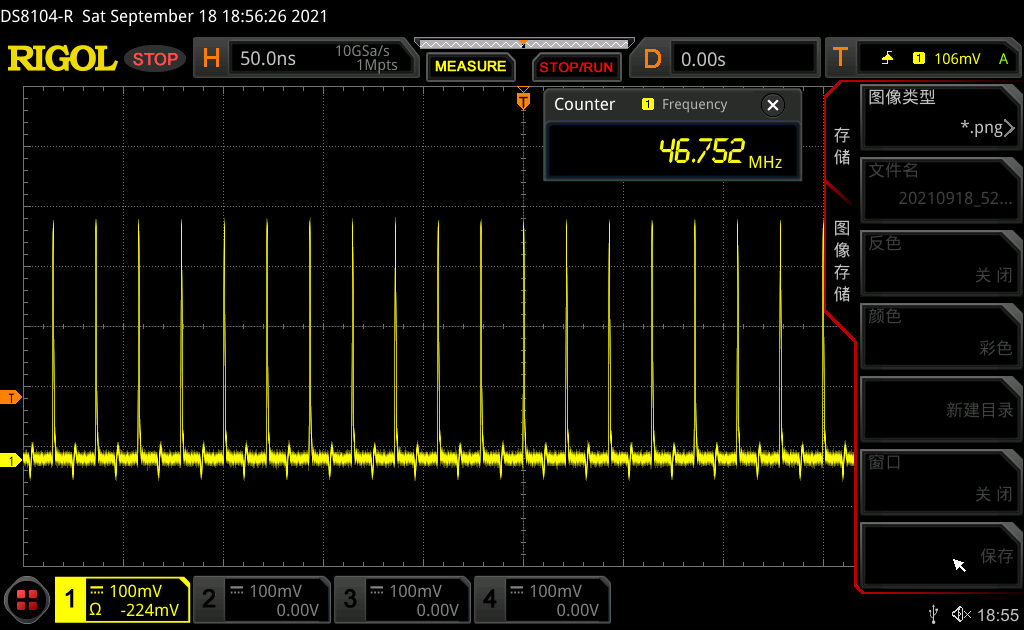Image resolution: width=1024 pixels, height=630 pixels.
Task: Open the MEASURE menu
Action: (470, 67)
